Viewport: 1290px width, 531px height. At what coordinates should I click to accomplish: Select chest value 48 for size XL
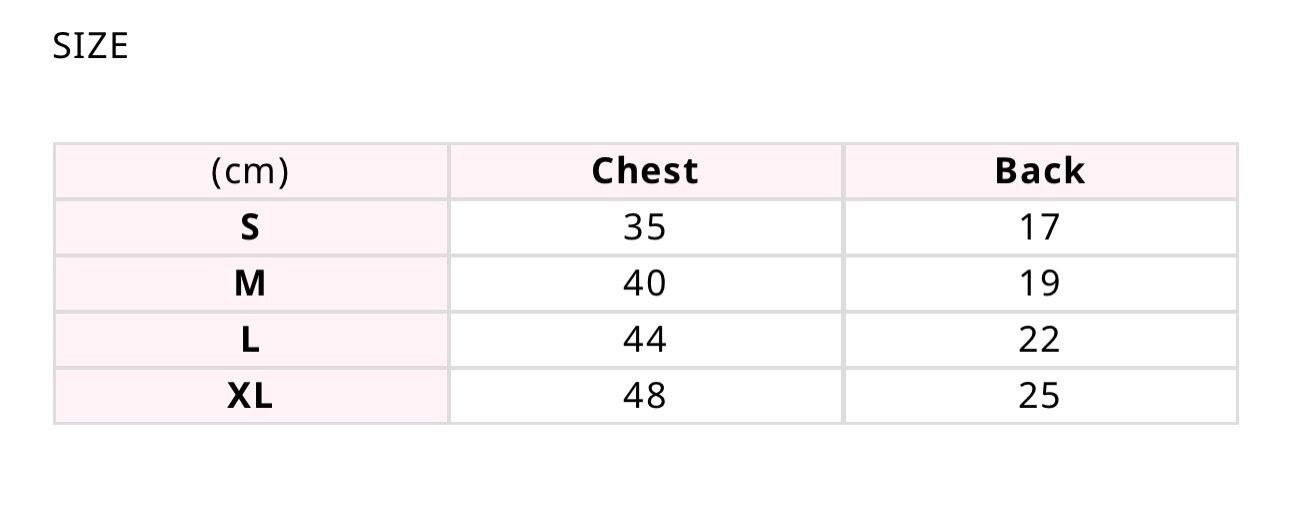pyautogui.click(x=645, y=396)
